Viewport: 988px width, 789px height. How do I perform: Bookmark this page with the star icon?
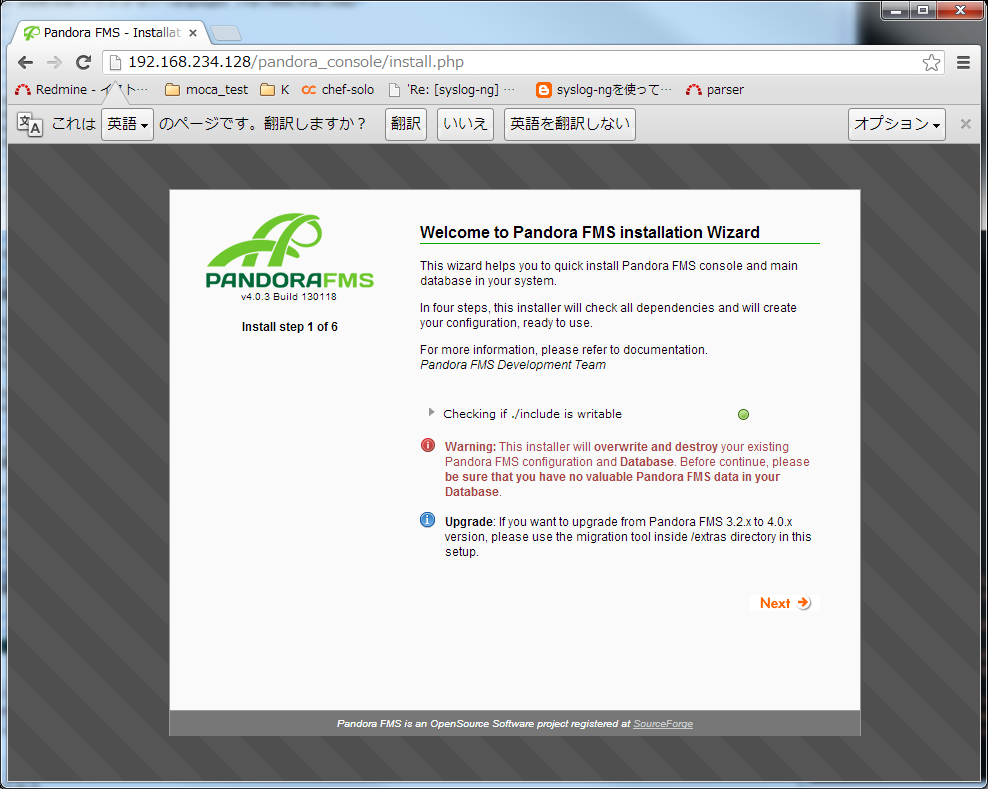pos(931,63)
